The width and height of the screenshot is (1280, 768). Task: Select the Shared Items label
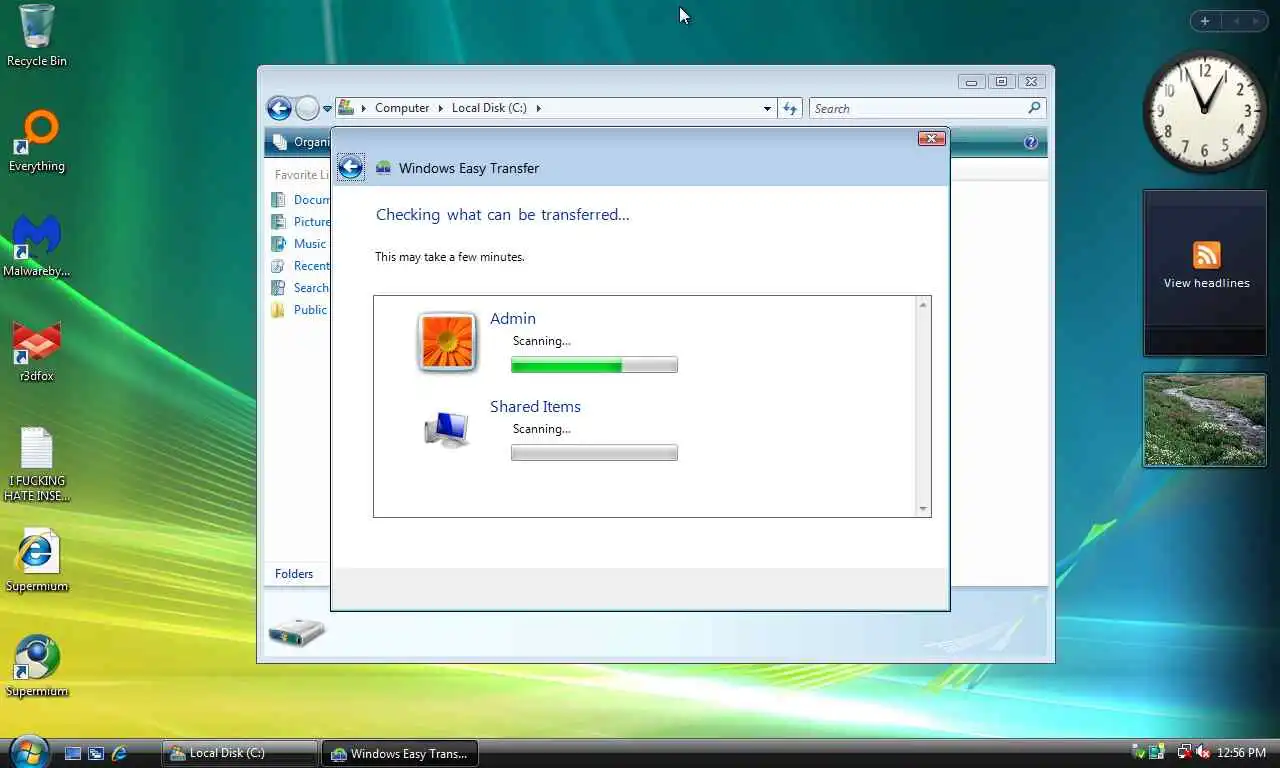535,406
